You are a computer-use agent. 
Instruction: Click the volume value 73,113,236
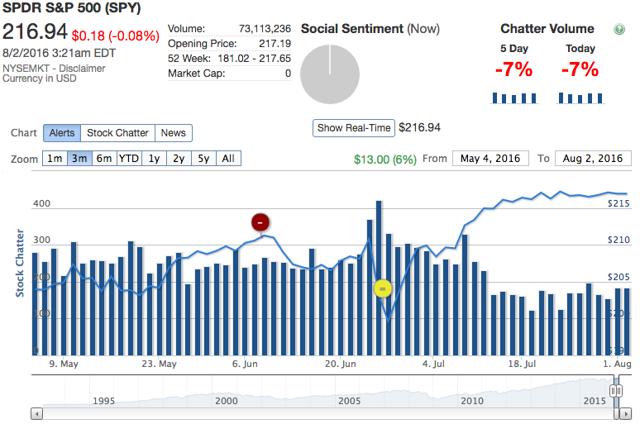[265, 29]
